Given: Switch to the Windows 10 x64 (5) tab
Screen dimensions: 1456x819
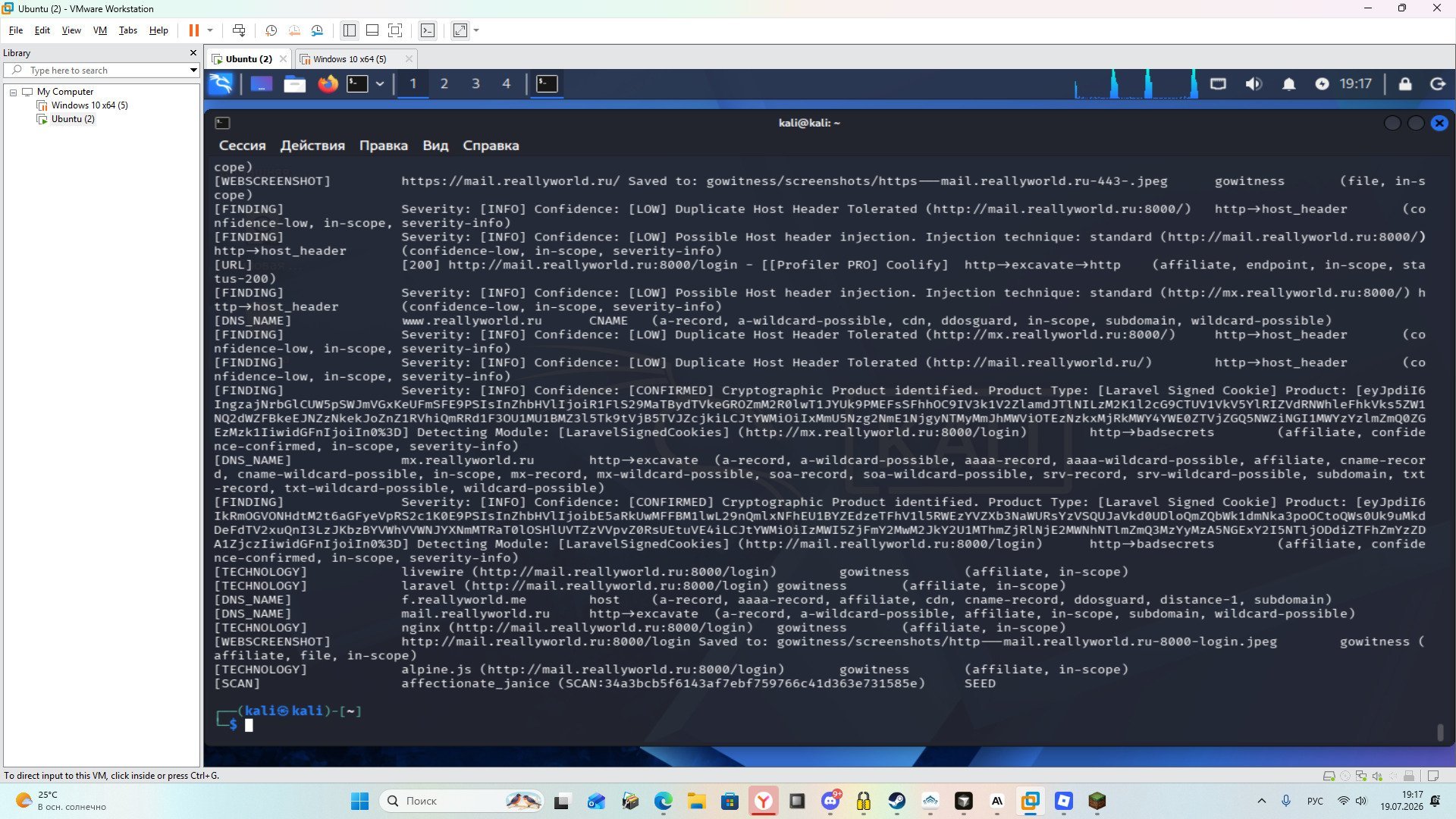Looking at the screenshot, I should (349, 59).
